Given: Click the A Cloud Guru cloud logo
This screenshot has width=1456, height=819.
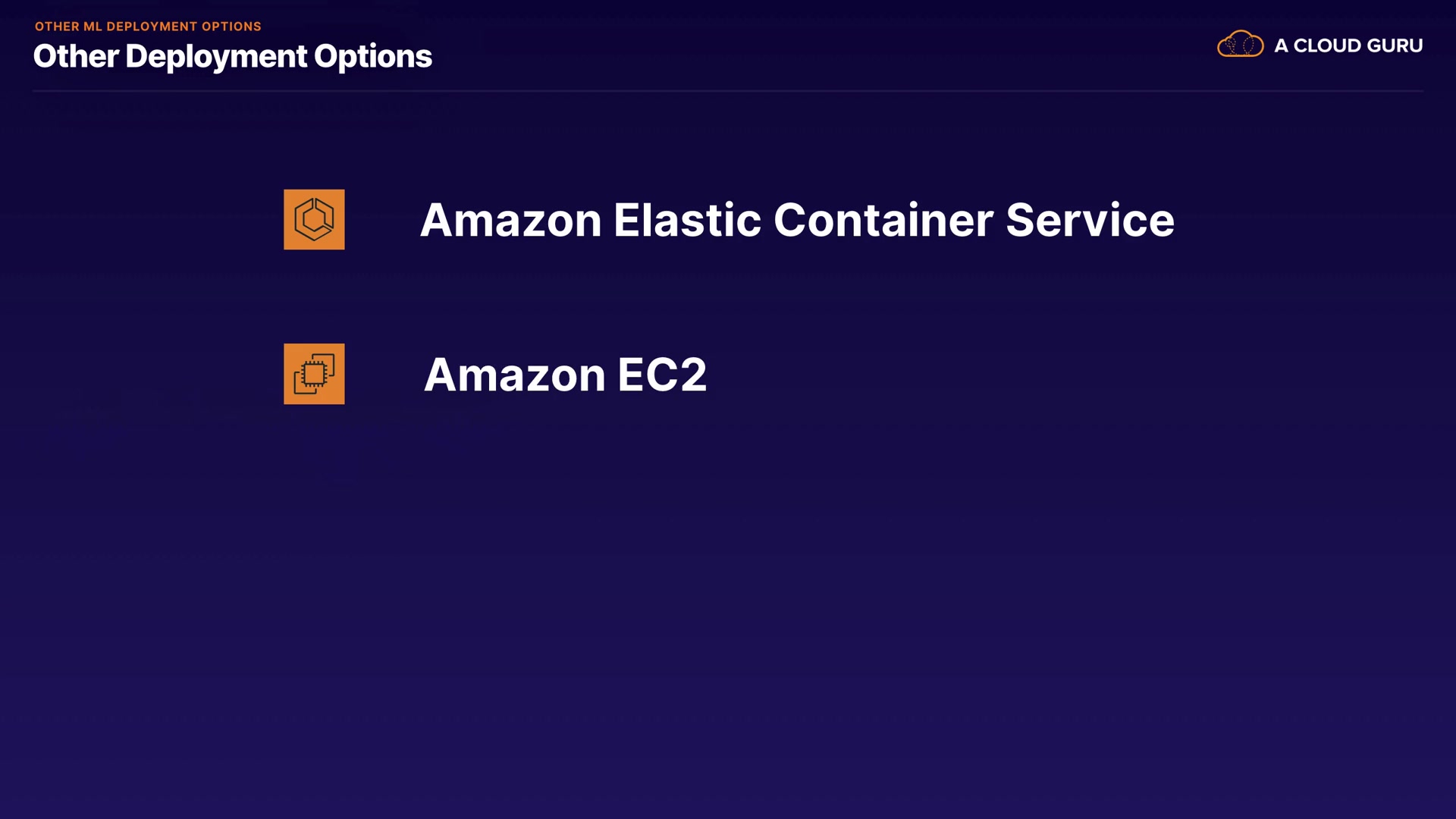Looking at the screenshot, I should click(1240, 45).
